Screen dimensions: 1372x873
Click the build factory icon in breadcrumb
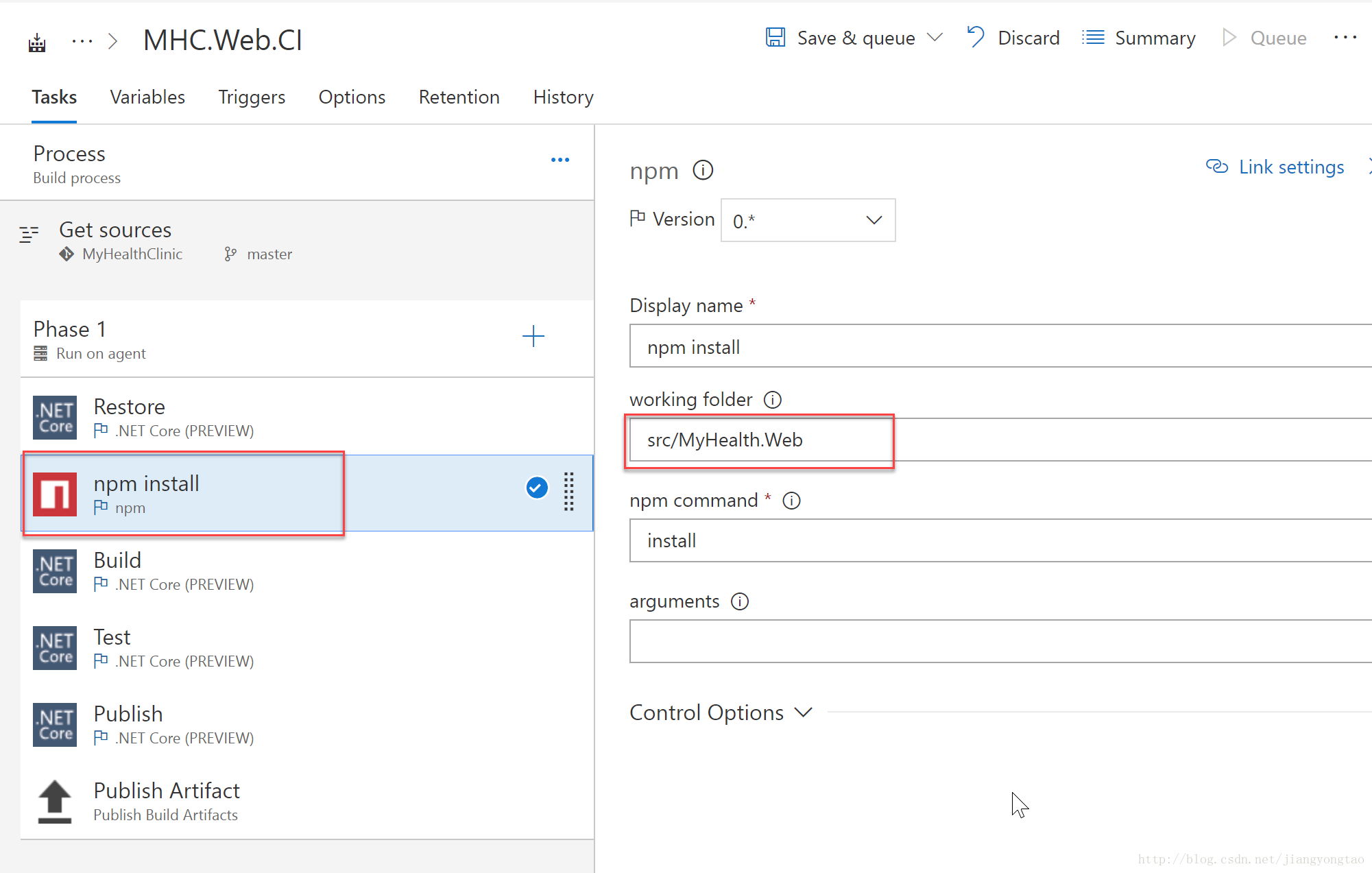click(37, 43)
